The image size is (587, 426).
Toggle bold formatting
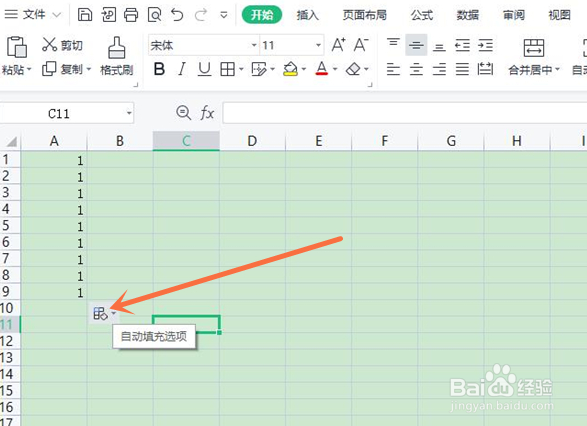[159, 69]
